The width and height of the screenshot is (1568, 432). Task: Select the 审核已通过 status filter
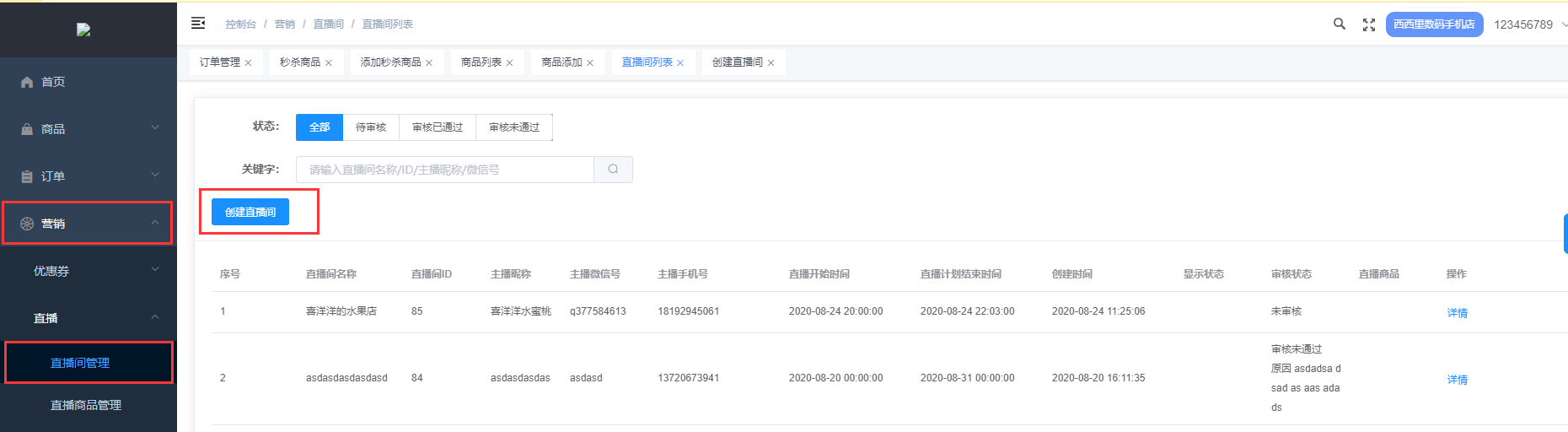(x=438, y=127)
